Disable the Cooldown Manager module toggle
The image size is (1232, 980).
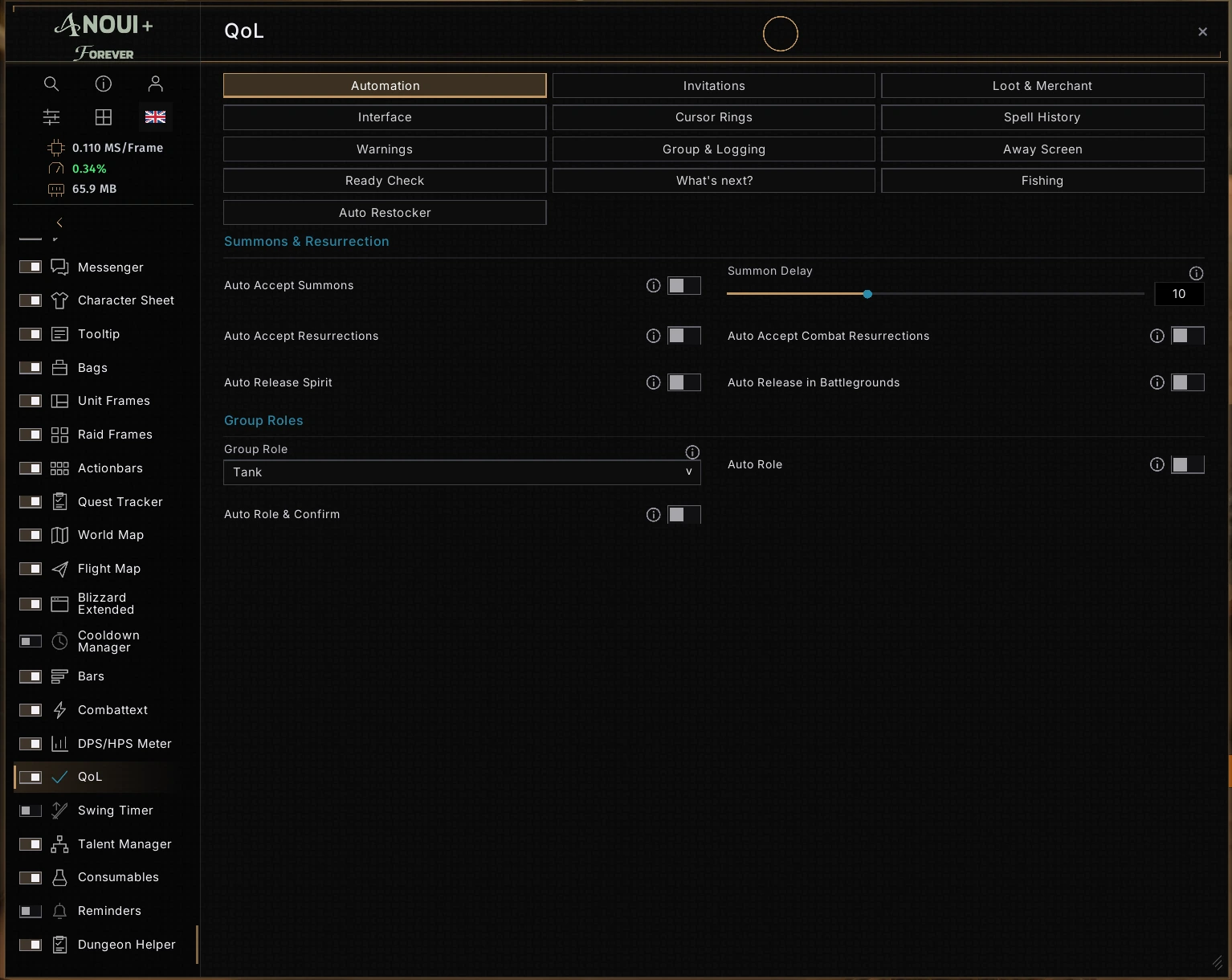coord(31,641)
